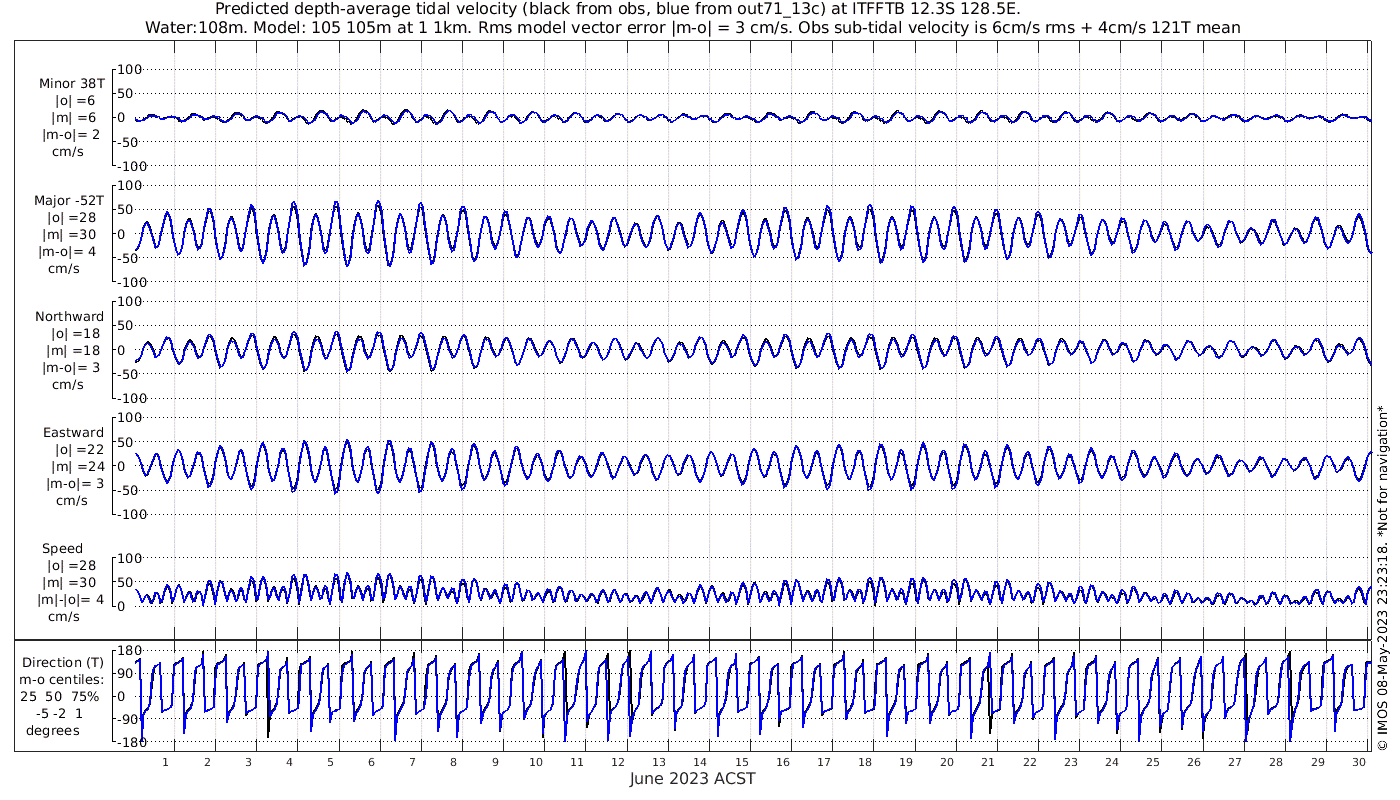Screen dimensions: 1400x800
Task: Click day '27' on the date axis
Action: 1235,761
